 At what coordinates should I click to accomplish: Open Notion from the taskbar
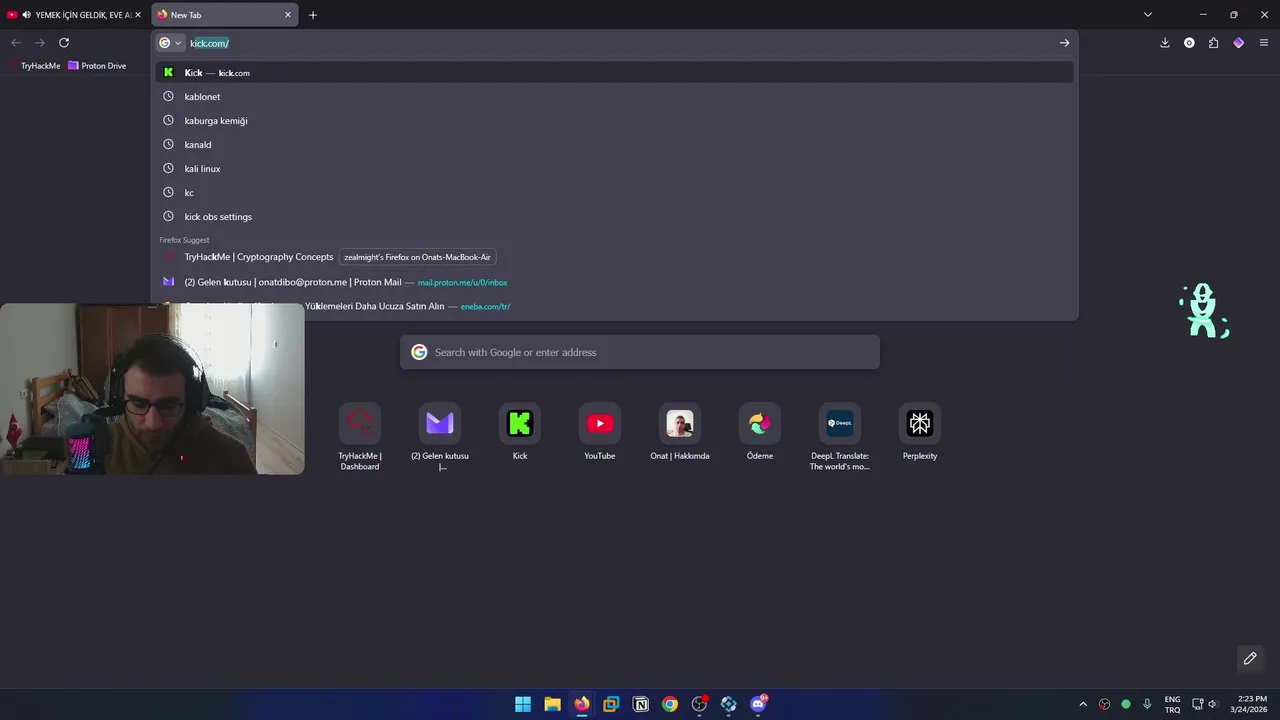pyautogui.click(x=641, y=704)
